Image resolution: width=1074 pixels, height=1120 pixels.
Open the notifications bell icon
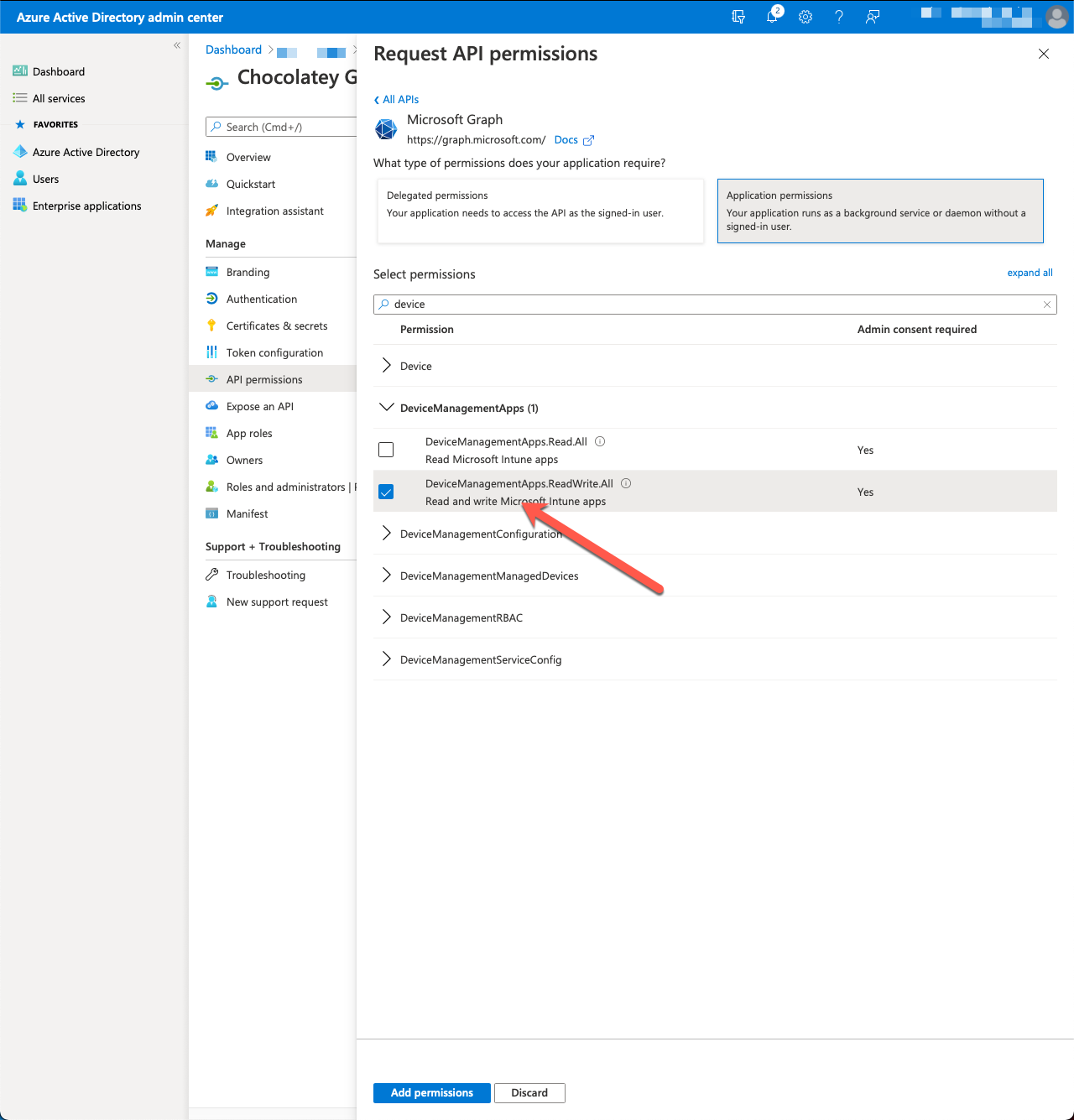773,17
